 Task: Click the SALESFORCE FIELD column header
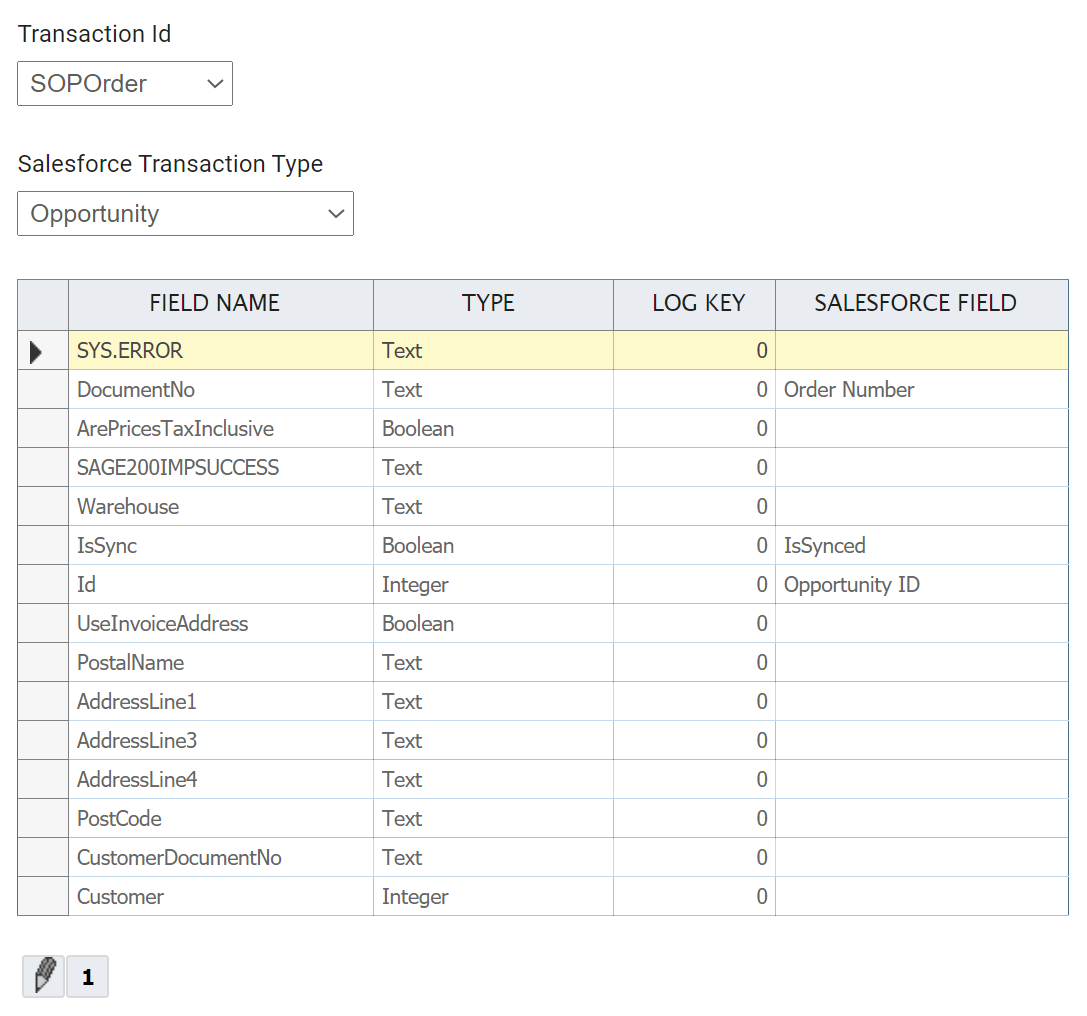(x=915, y=304)
